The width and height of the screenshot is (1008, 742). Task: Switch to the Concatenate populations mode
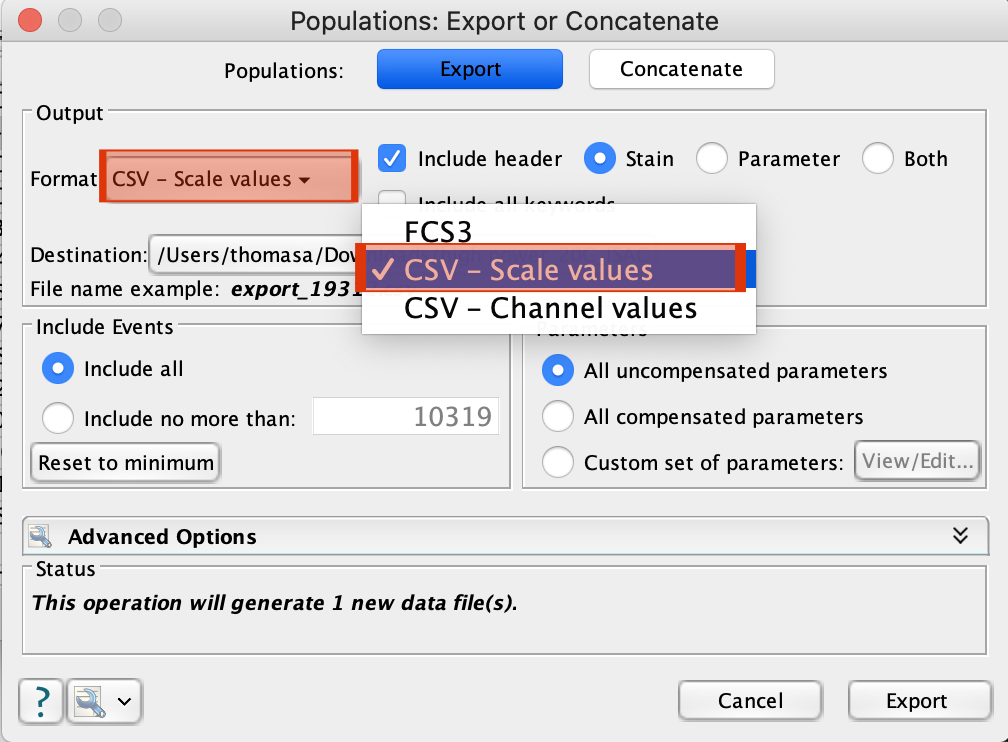pyautogui.click(x=681, y=70)
